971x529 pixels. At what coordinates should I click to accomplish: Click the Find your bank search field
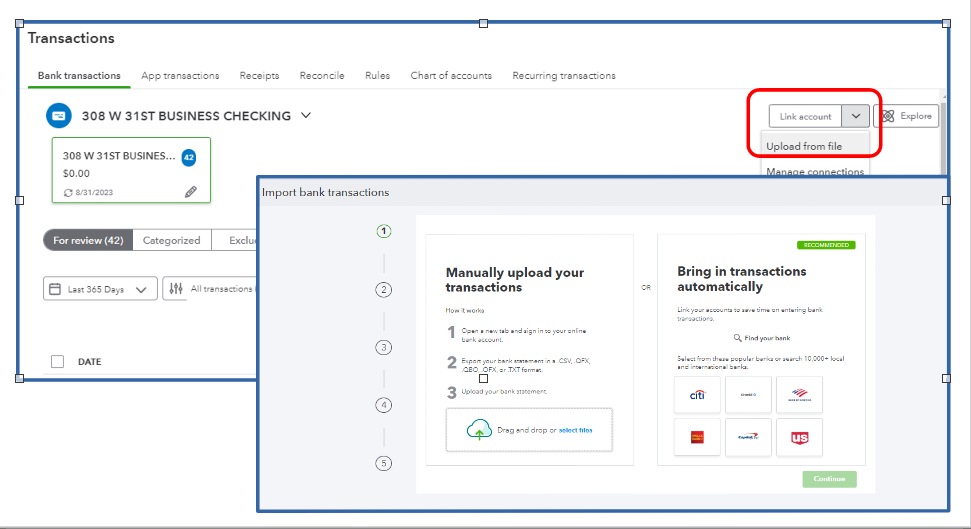pos(762,338)
